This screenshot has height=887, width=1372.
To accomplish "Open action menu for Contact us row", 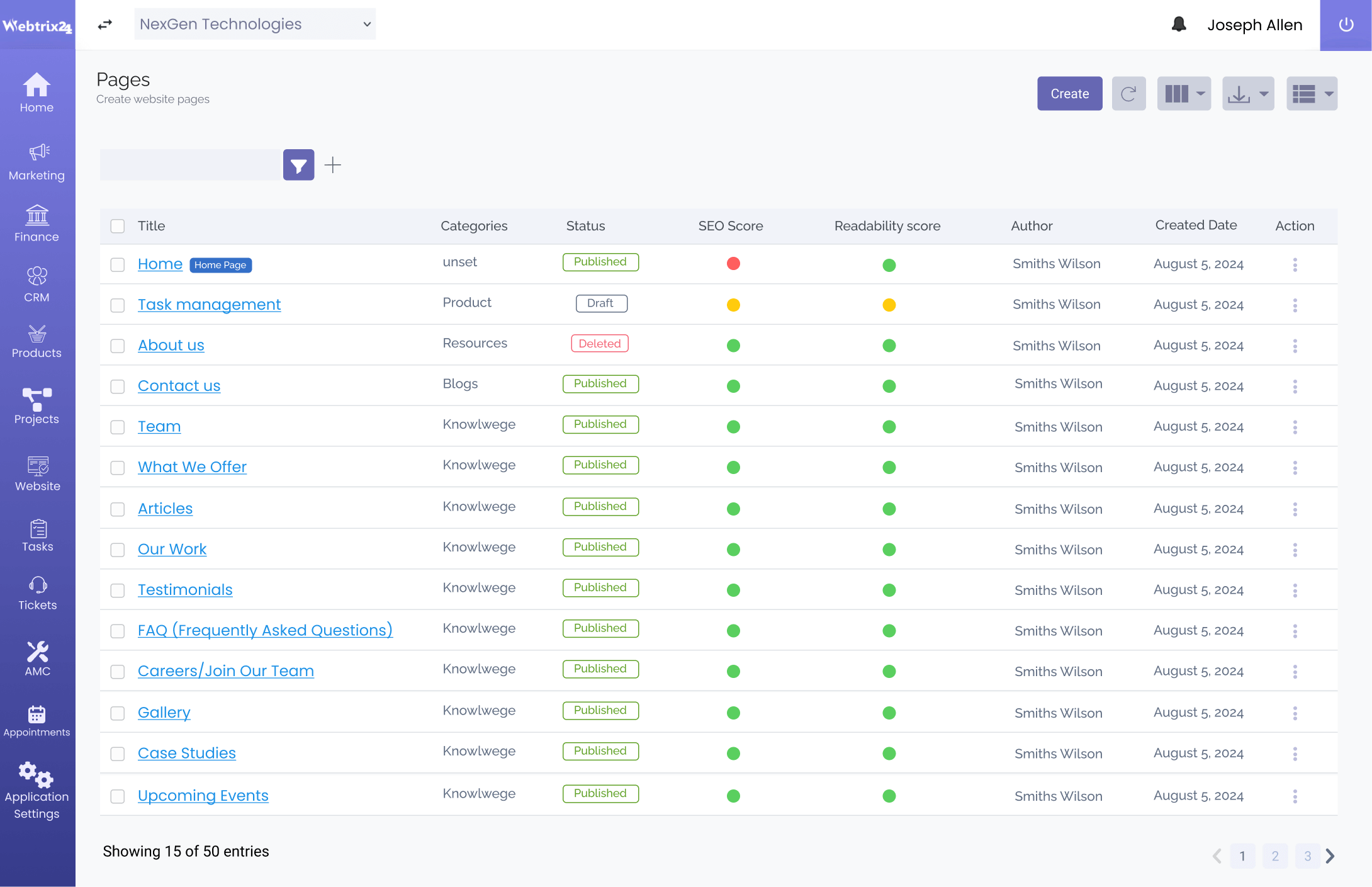I will tap(1295, 387).
